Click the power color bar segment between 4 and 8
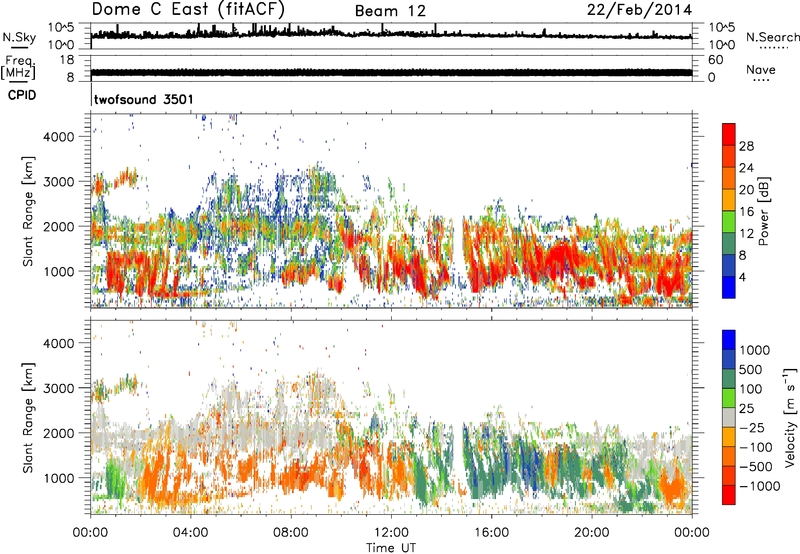The image size is (800, 554). [729, 266]
